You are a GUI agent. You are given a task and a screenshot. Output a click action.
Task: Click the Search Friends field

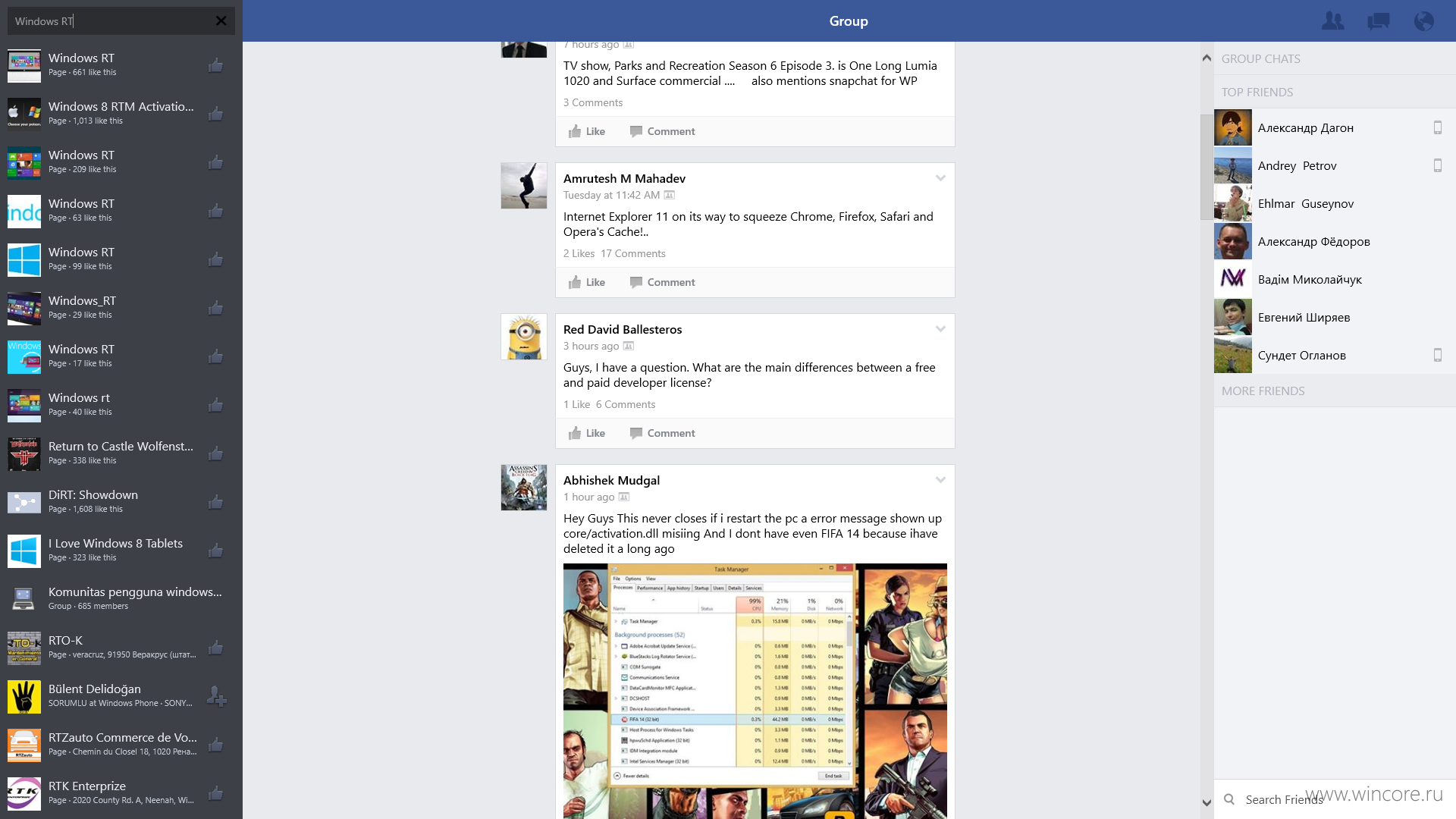[1335, 799]
